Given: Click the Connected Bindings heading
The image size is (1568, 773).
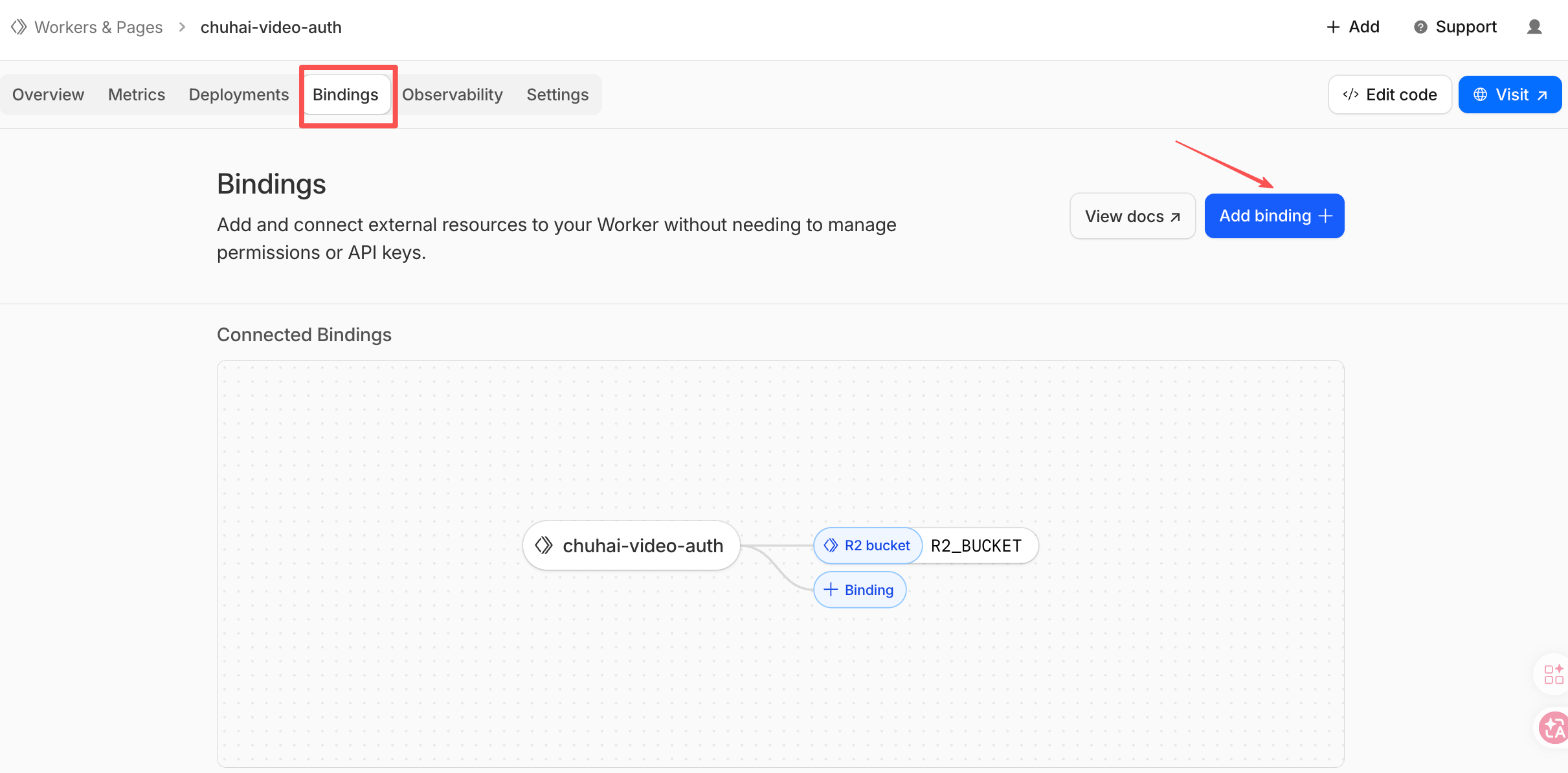Looking at the screenshot, I should tap(304, 335).
